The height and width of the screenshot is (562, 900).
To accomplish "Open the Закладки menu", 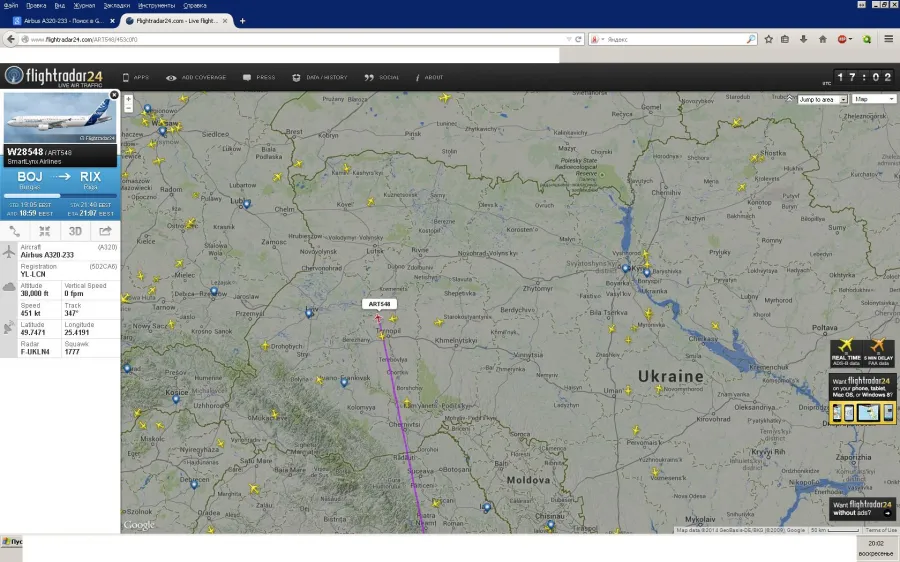I will pos(117,5).
